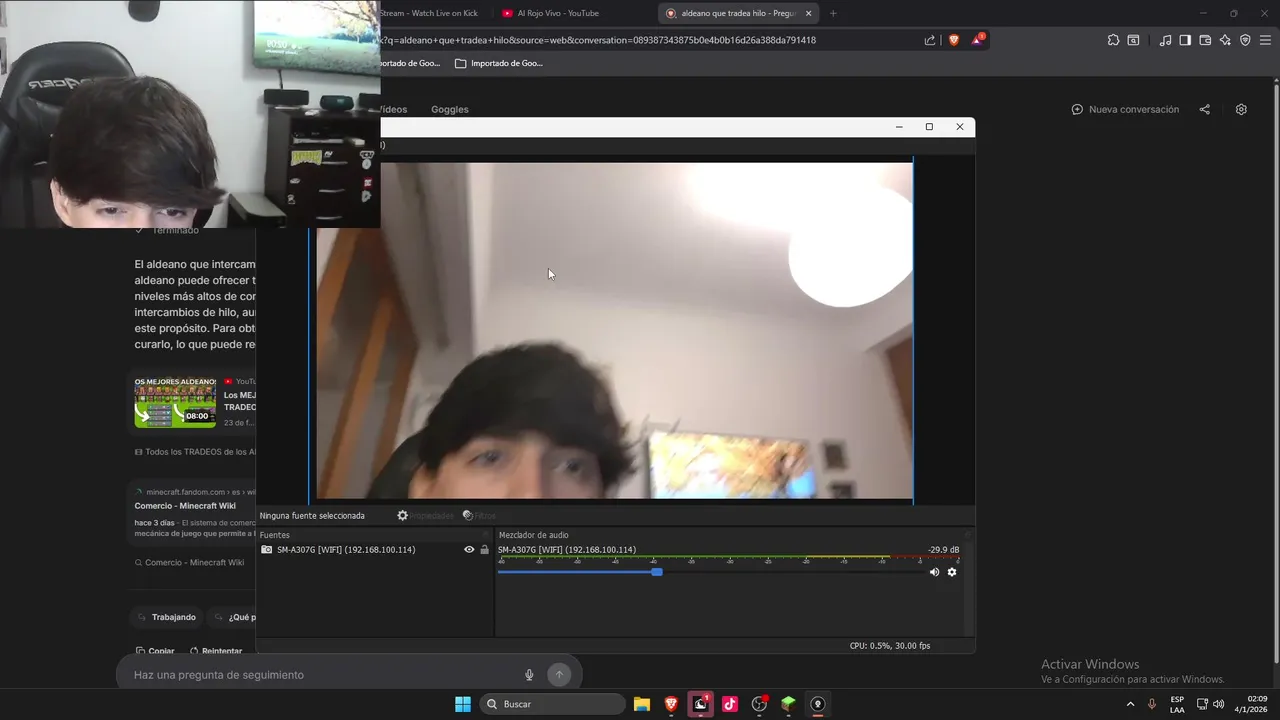Maximize the OBS preview window
The image size is (1280, 720).
[929, 127]
